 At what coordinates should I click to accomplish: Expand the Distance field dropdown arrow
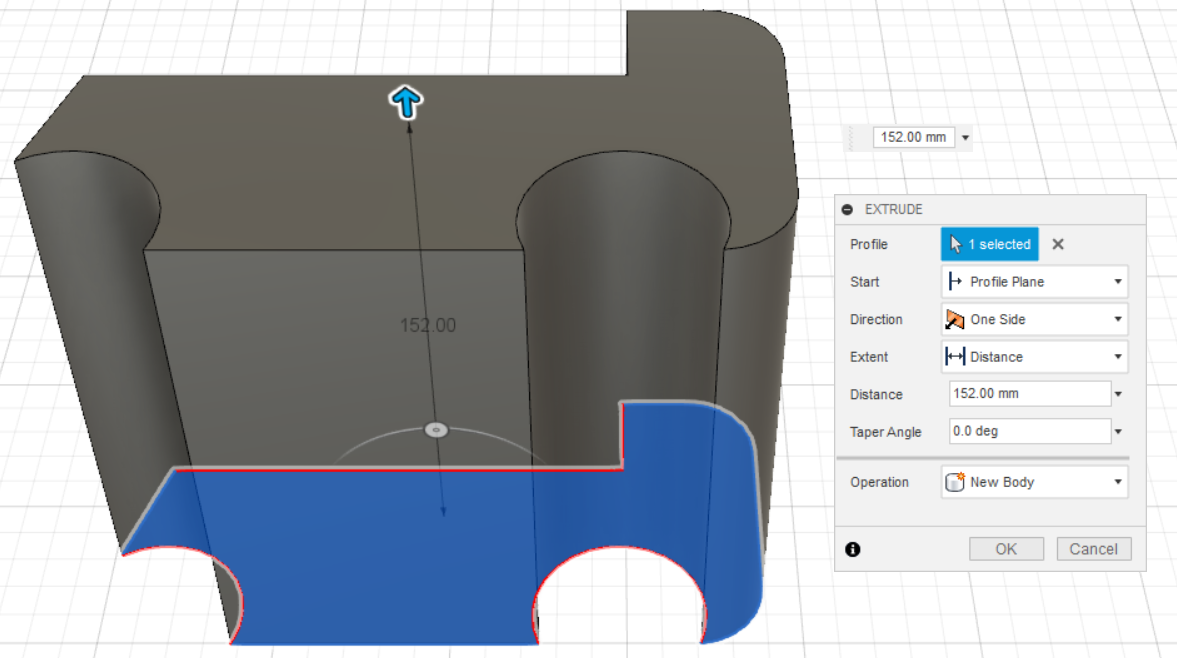(1118, 394)
